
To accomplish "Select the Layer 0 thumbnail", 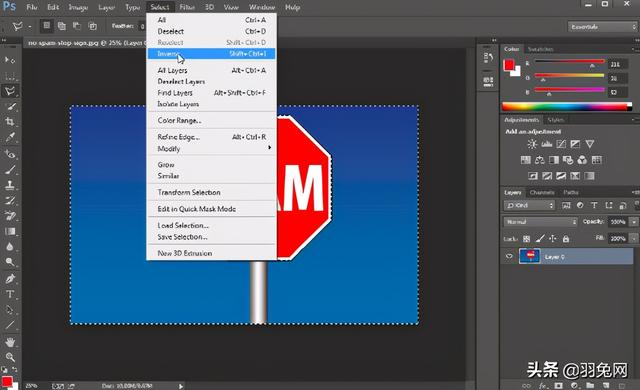I will pyautogui.click(x=529, y=256).
